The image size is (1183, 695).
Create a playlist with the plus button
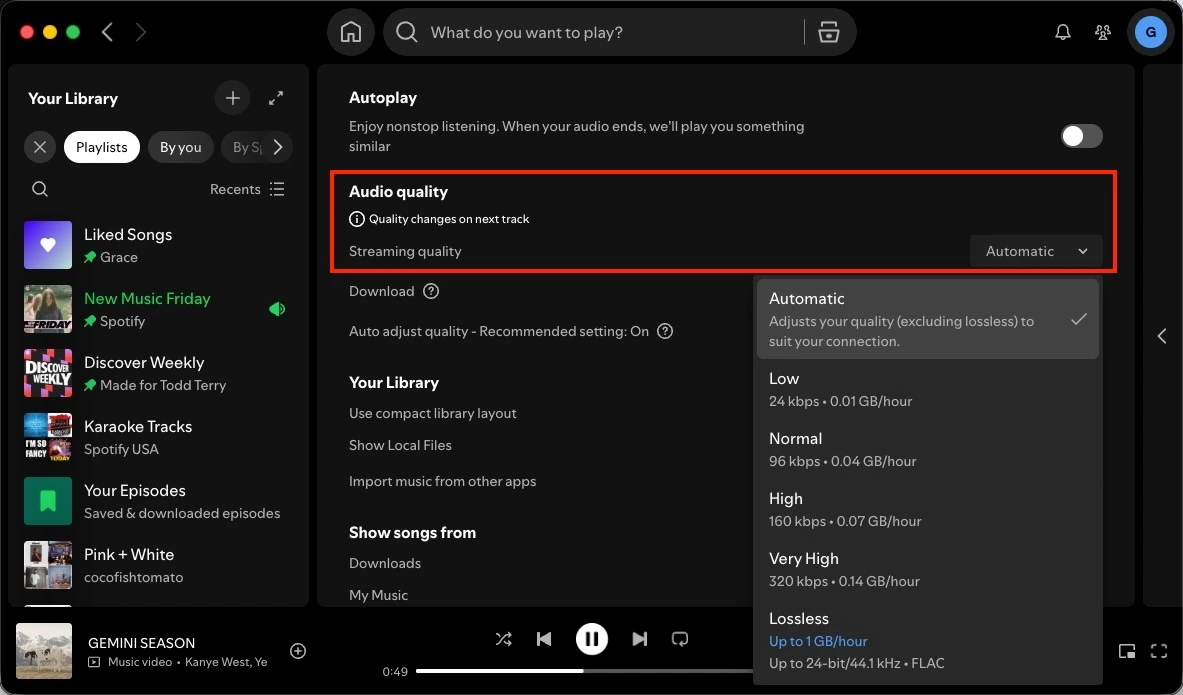point(232,98)
